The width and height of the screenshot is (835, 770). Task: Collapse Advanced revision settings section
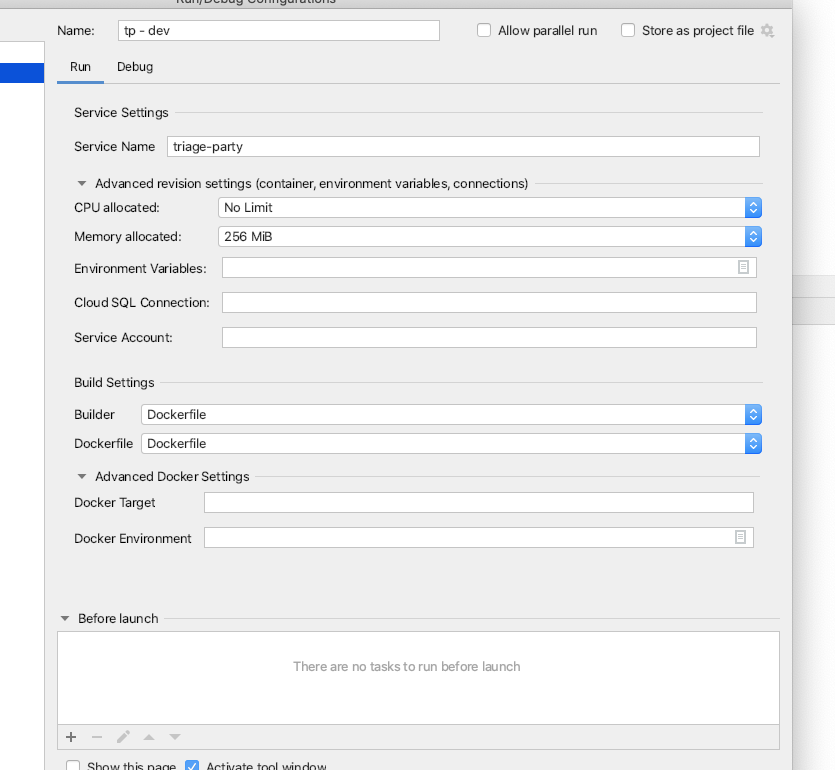pyautogui.click(x=81, y=184)
